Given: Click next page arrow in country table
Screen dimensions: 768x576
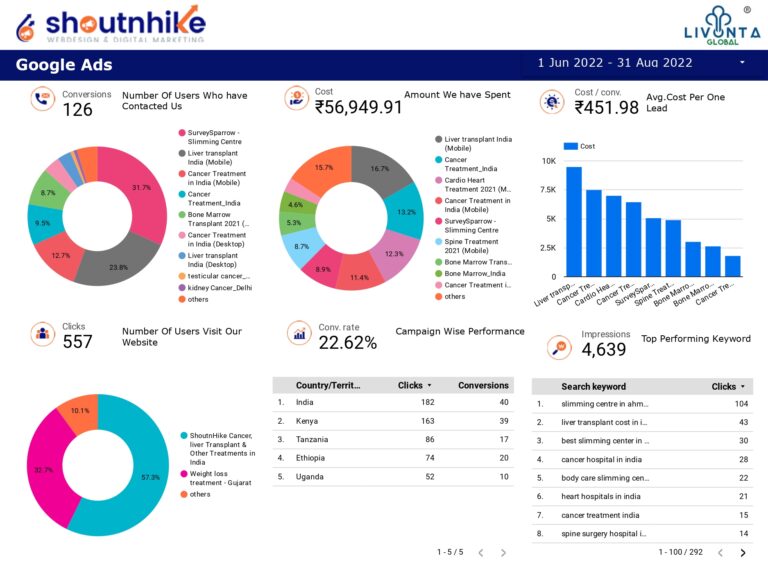Looking at the screenshot, I should click(x=503, y=552).
